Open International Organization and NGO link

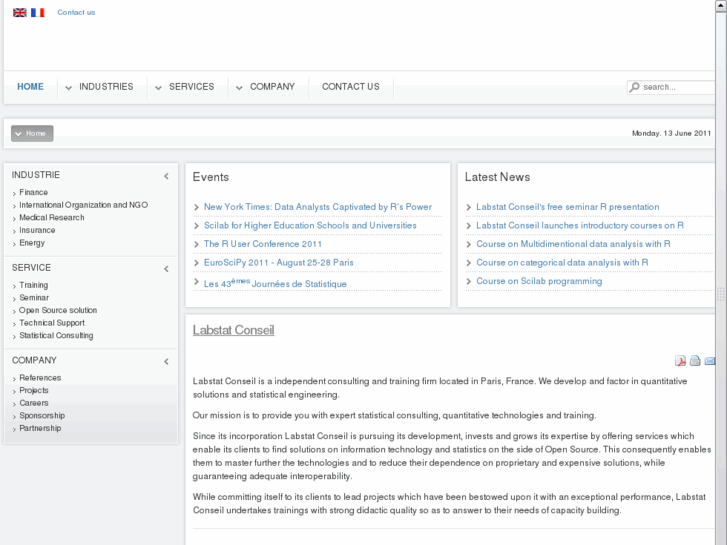point(83,205)
